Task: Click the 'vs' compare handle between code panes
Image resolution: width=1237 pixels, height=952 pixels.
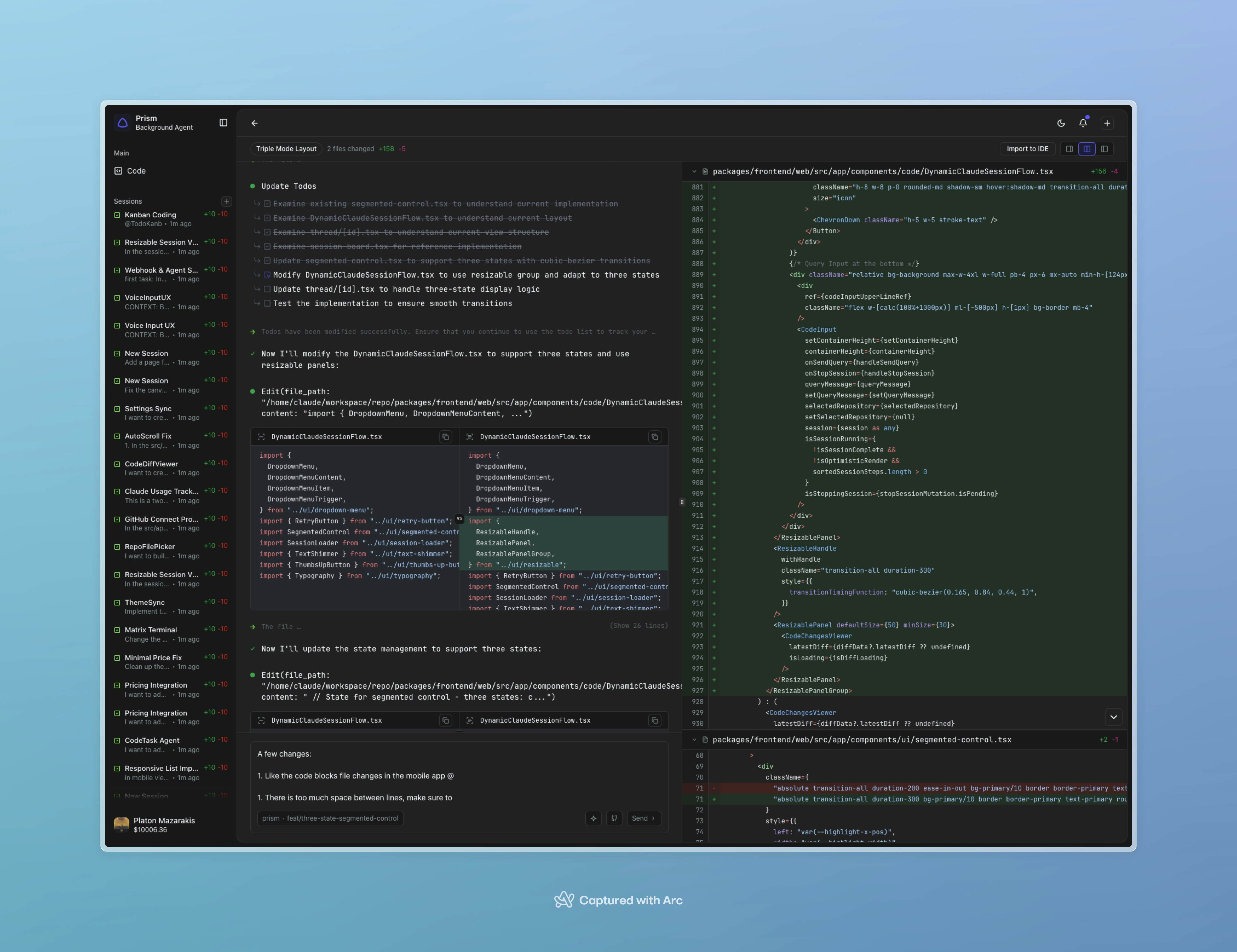Action: click(459, 518)
